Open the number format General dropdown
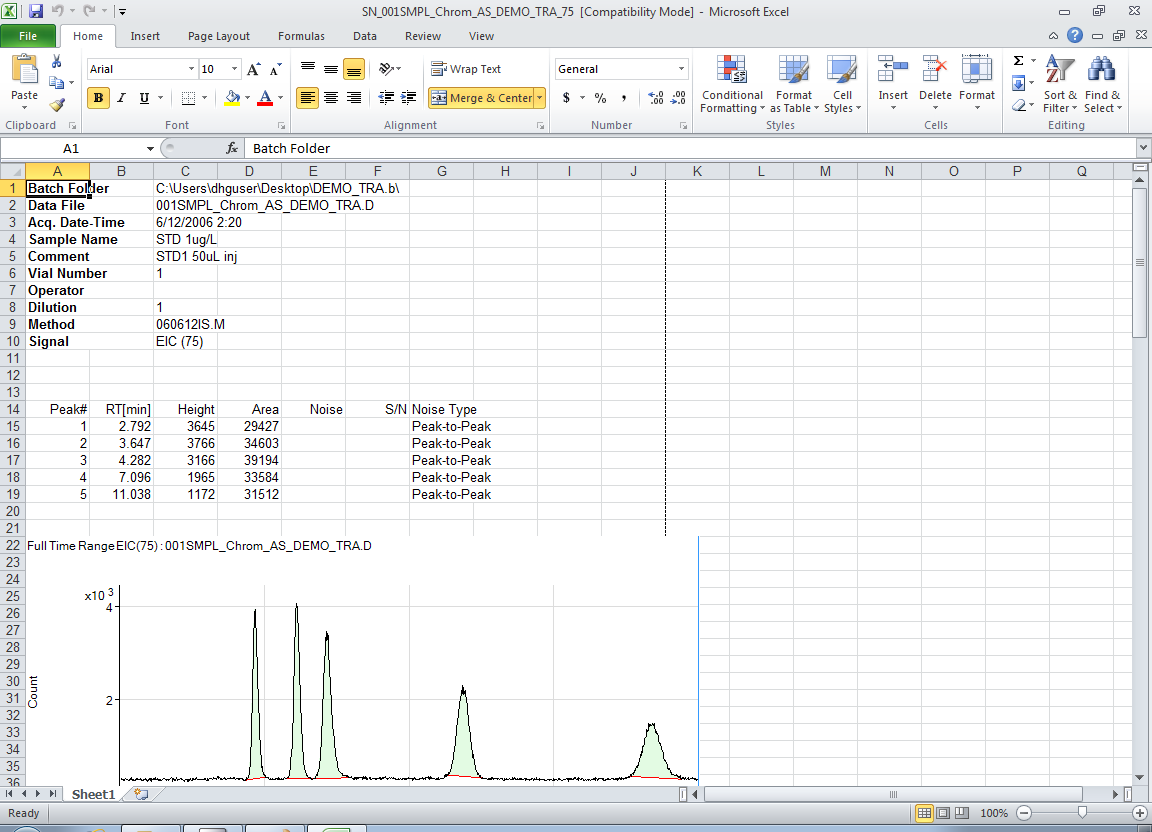 point(681,69)
